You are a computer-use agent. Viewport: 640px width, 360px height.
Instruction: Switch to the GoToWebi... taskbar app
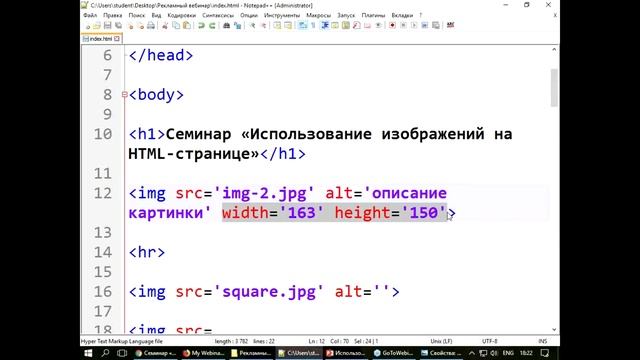(393, 353)
